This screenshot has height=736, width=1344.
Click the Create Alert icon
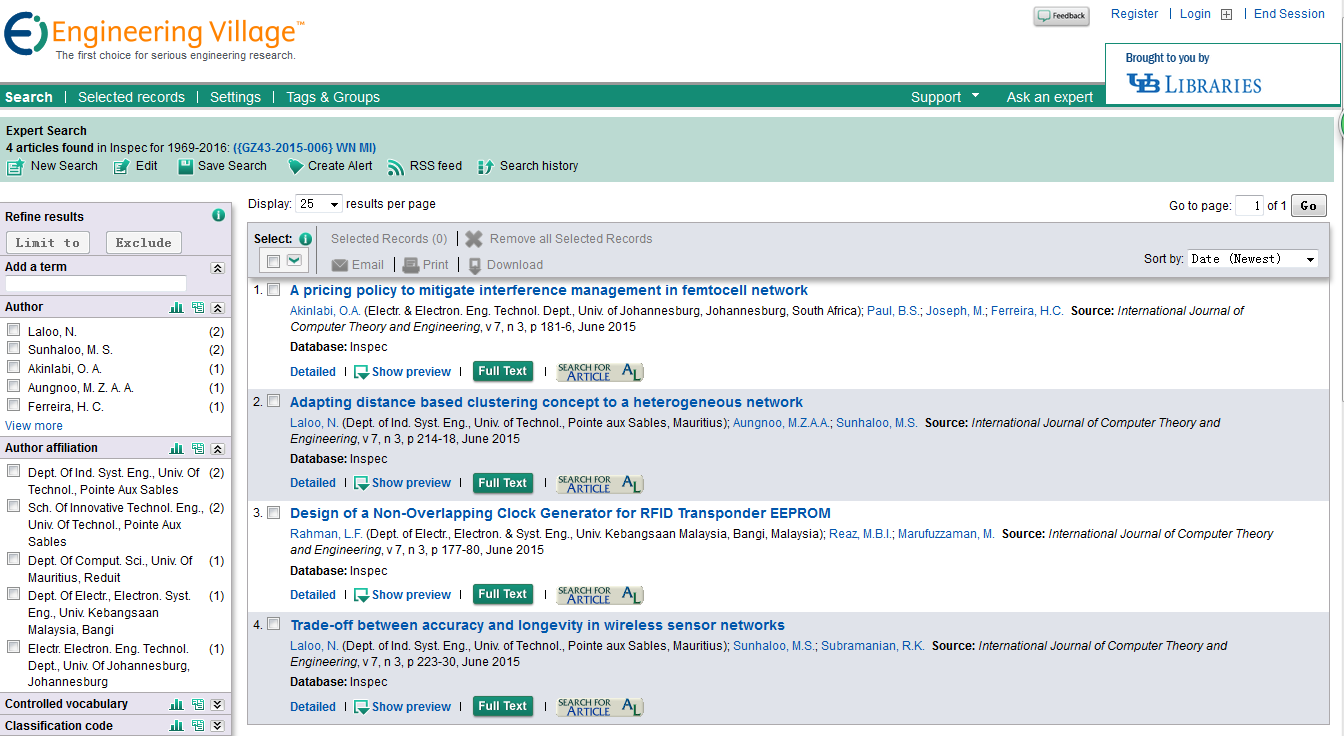[x=295, y=167]
